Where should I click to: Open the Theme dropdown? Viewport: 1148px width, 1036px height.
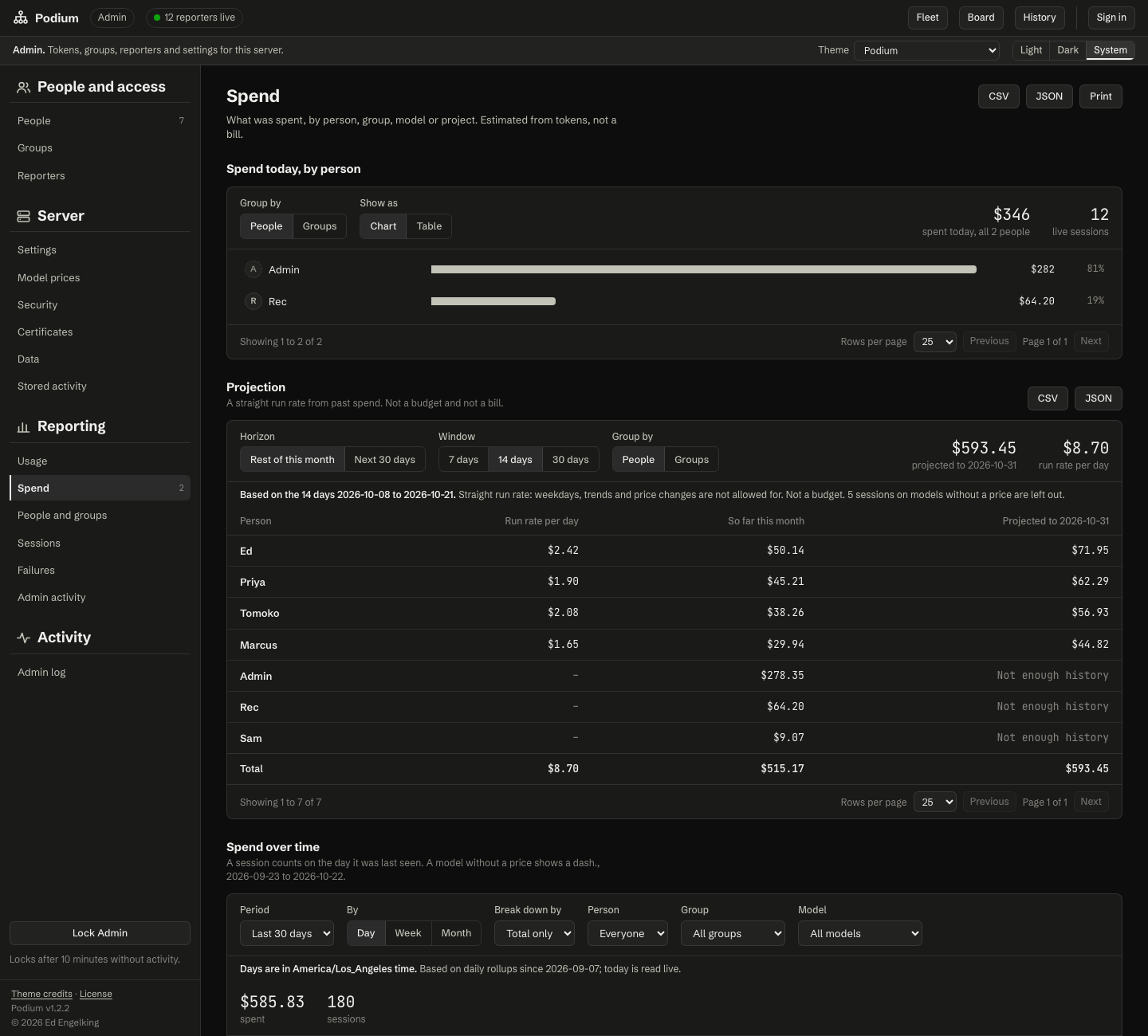click(926, 50)
